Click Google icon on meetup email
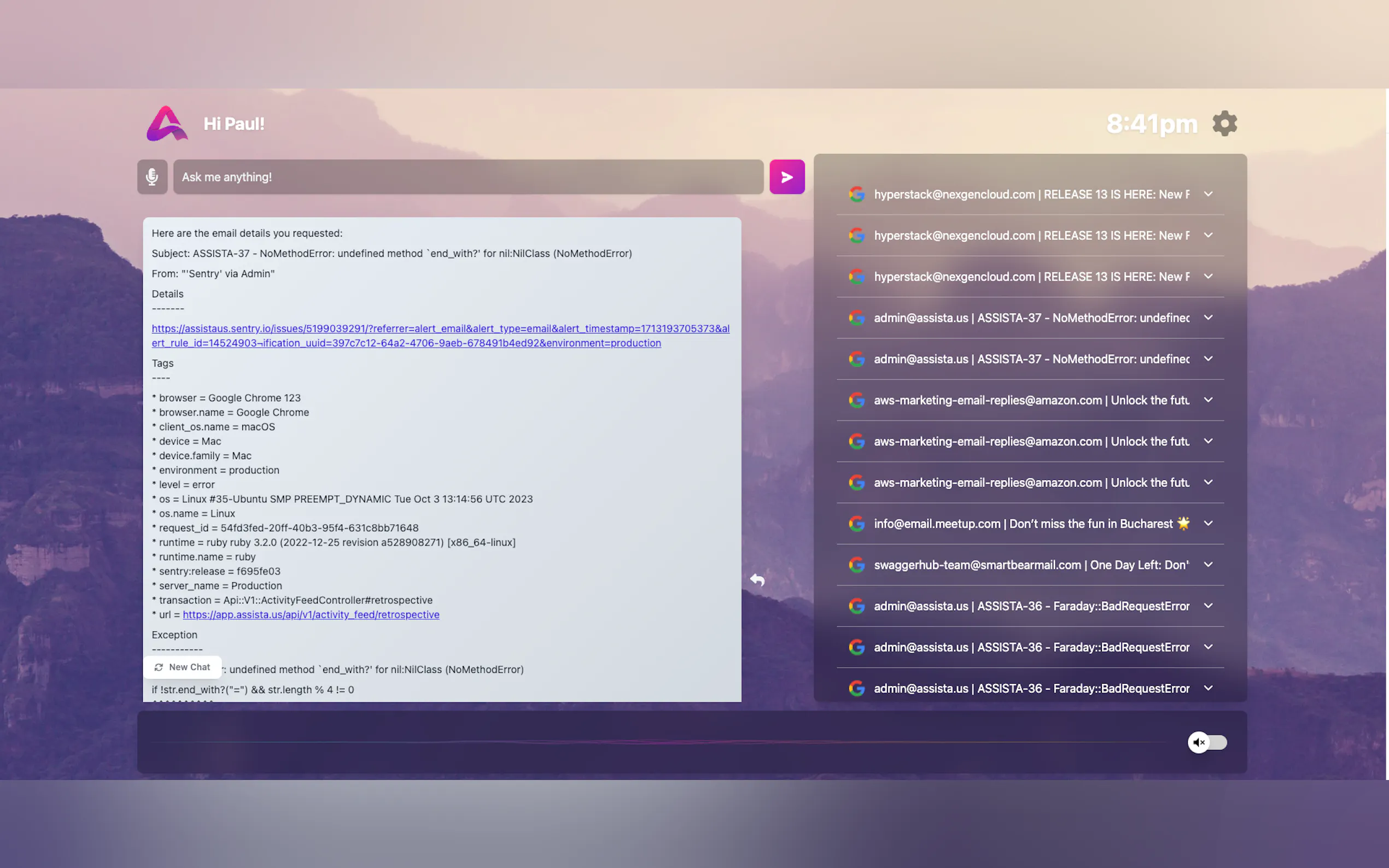Viewport: 1389px width, 868px height. [x=856, y=524]
